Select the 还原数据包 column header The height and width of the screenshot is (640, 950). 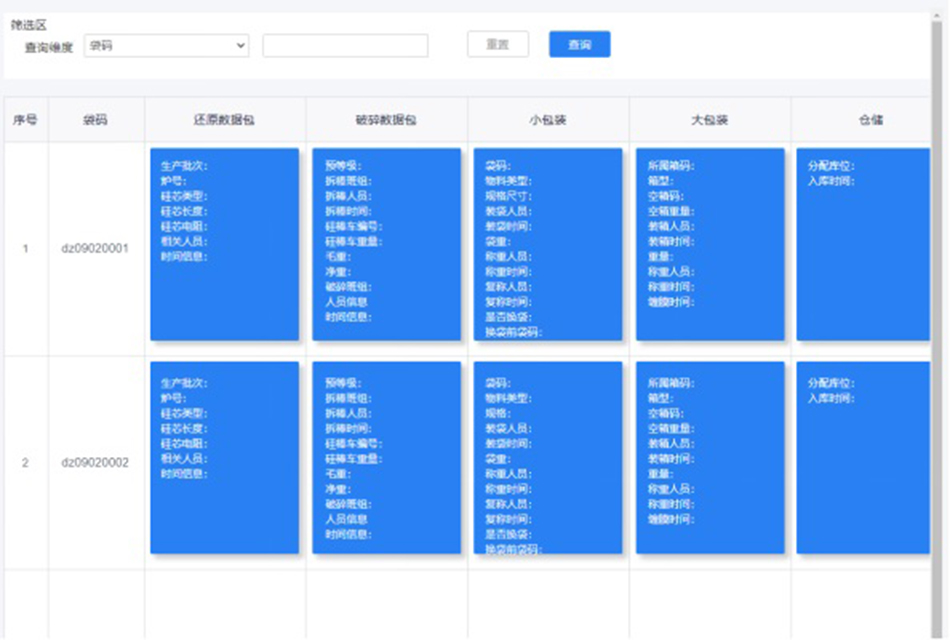click(x=225, y=120)
